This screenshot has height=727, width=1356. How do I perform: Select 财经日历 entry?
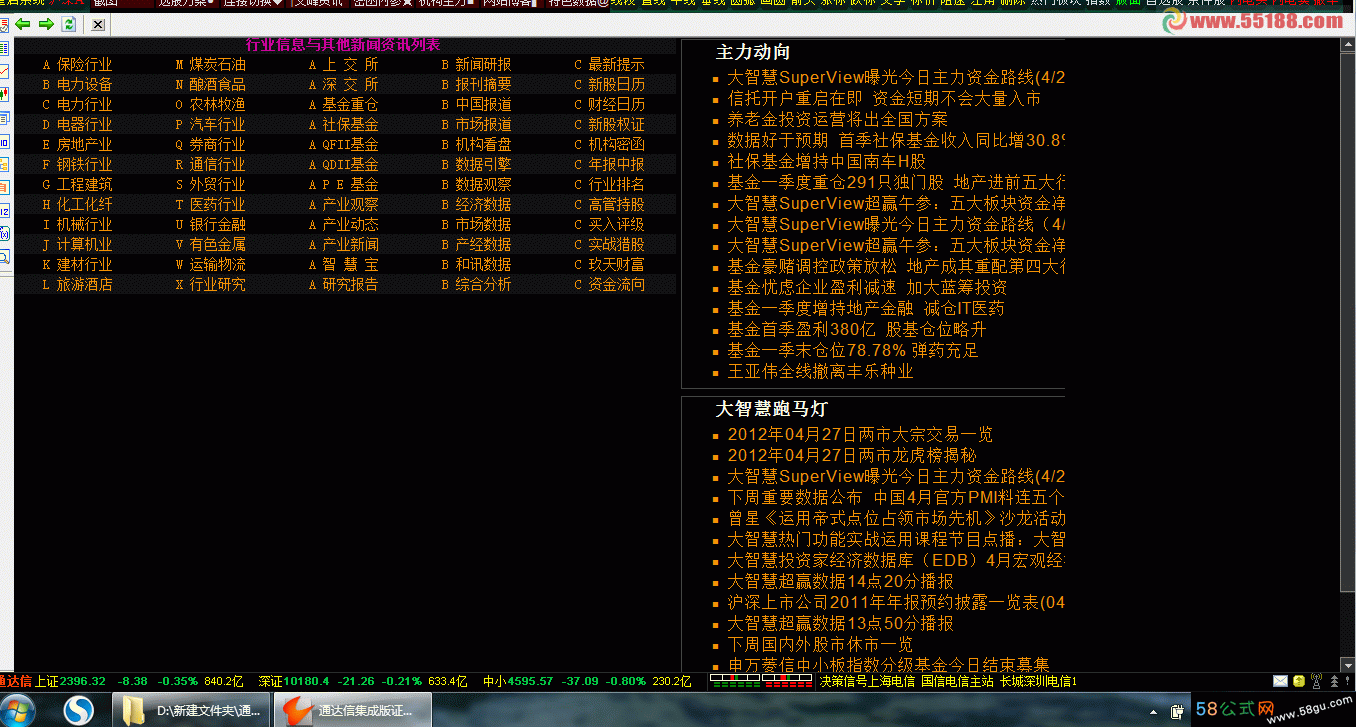pos(616,105)
